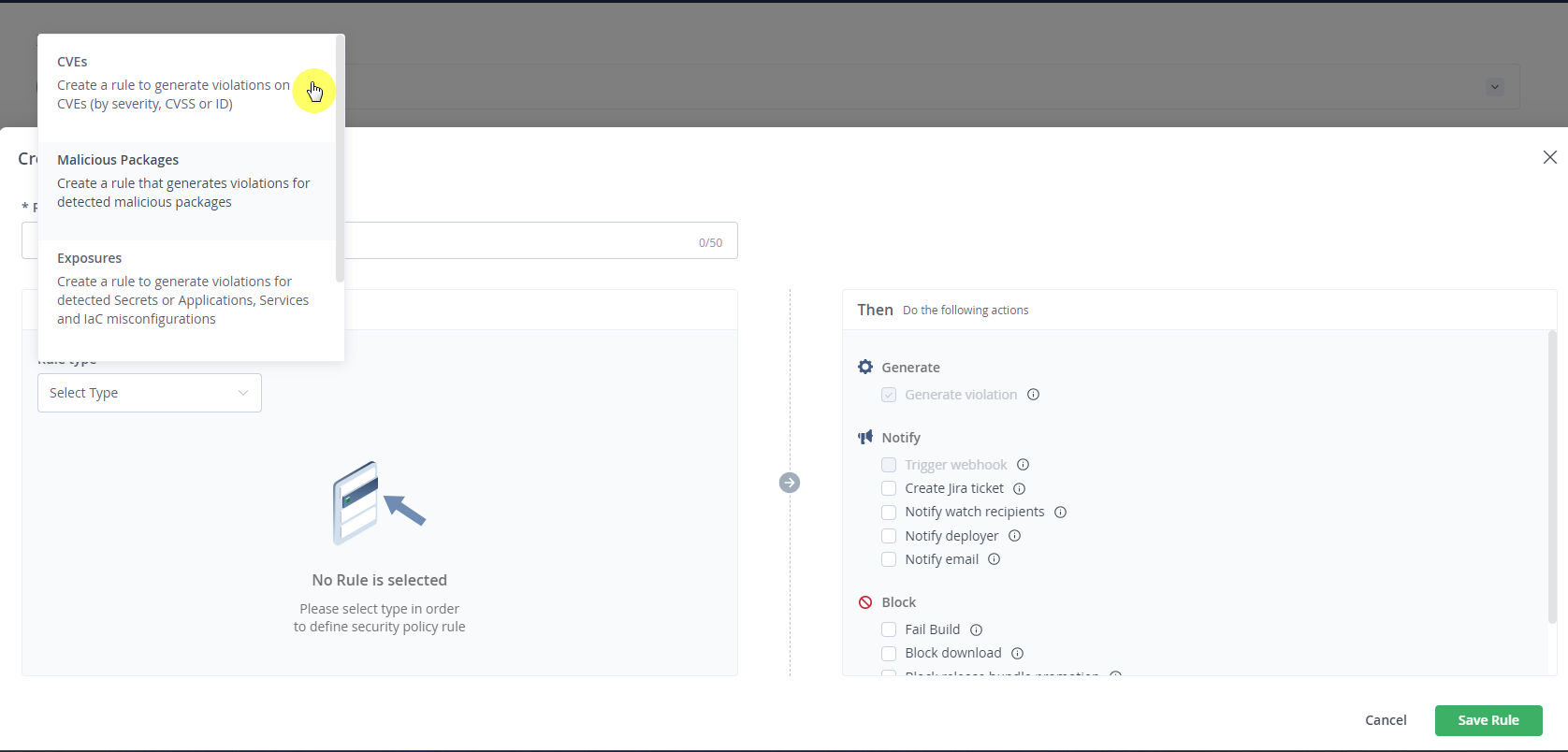
Task: Click the Then actions panel scrollbar
Action: click(x=1552, y=477)
